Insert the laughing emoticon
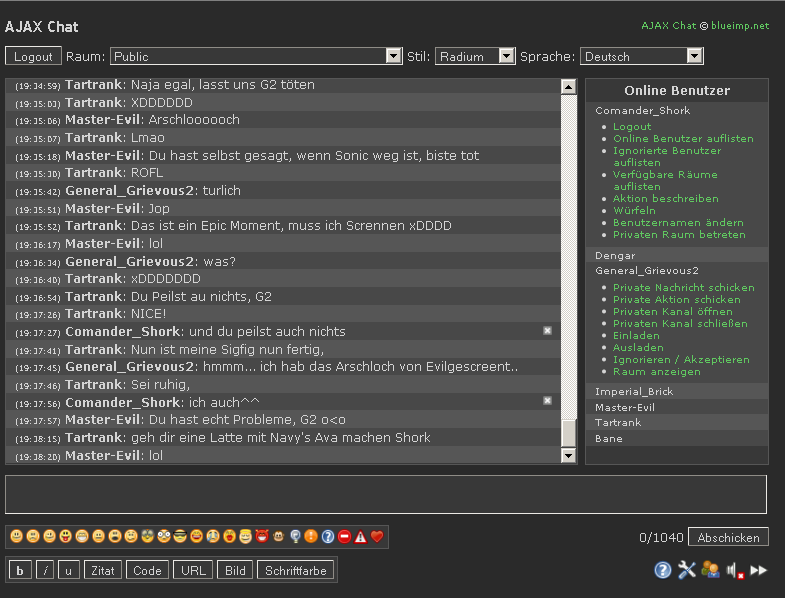The width and height of the screenshot is (785, 598). pyautogui.click(x=197, y=537)
